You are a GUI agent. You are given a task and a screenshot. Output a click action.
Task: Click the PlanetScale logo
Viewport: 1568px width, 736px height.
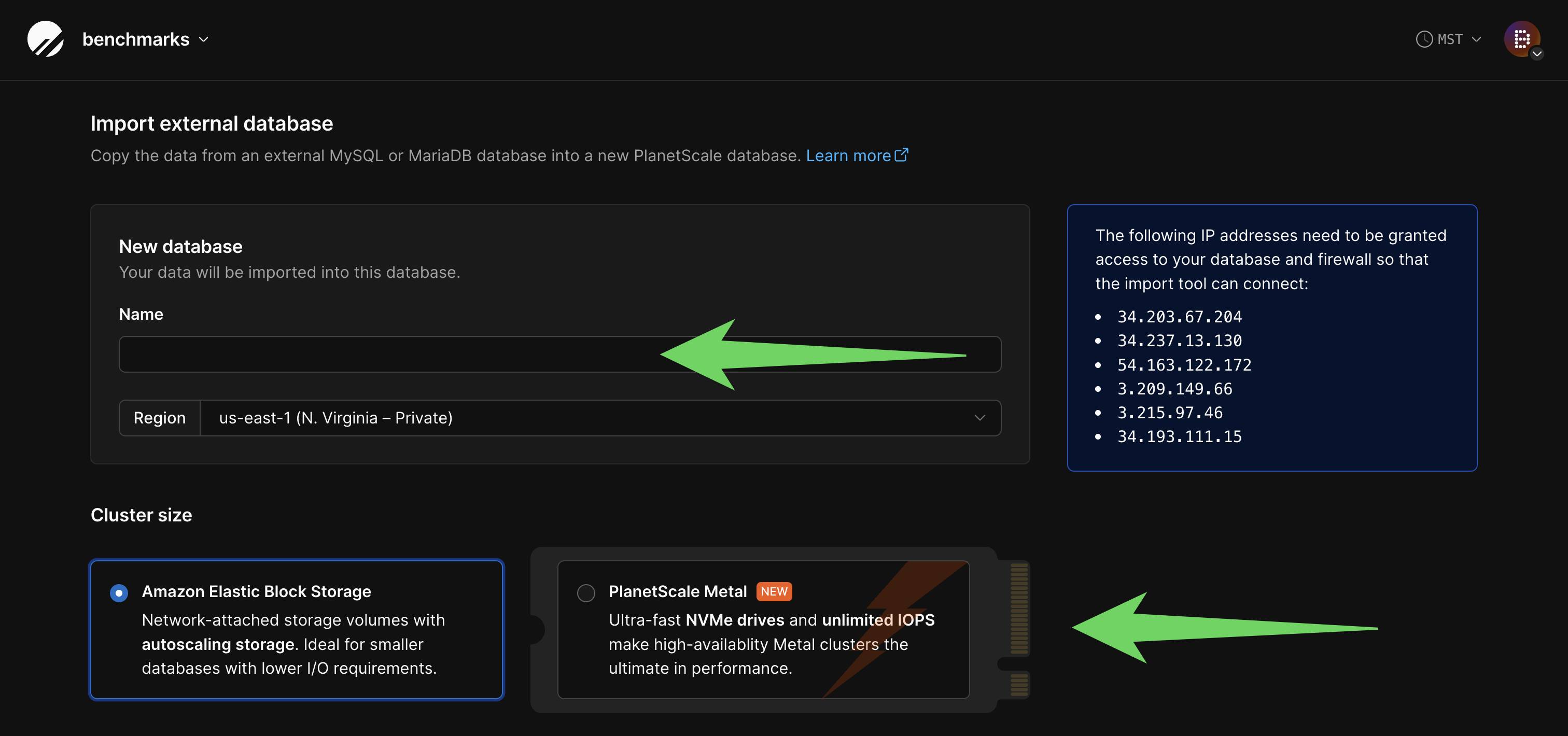[x=46, y=39]
